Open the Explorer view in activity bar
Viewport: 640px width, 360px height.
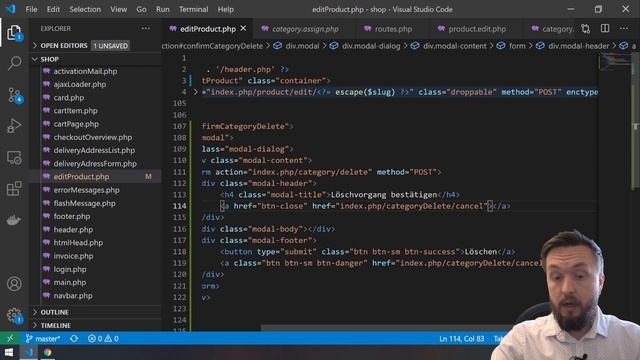point(14,32)
